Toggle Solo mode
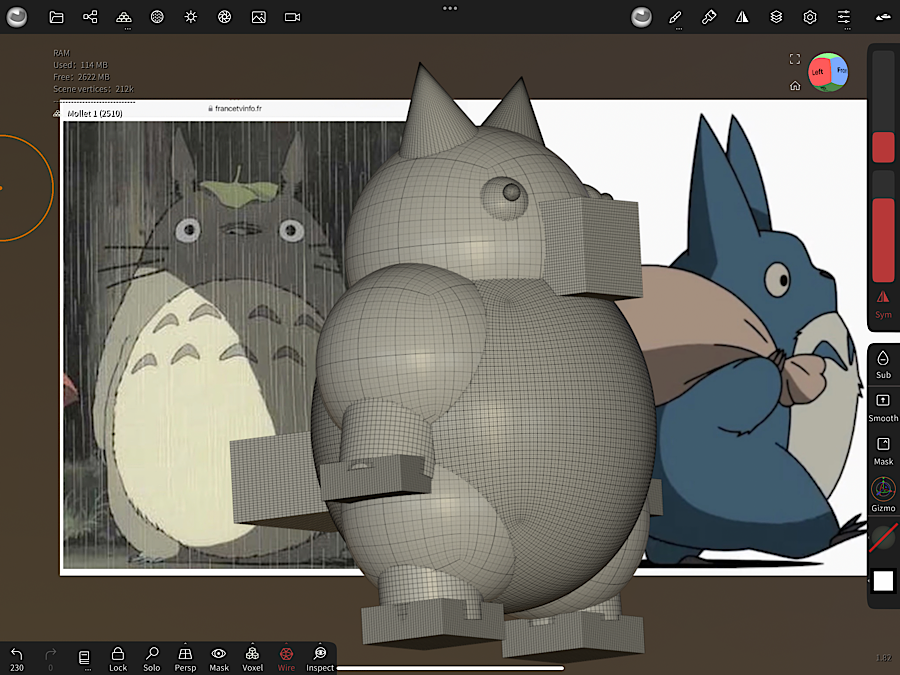This screenshot has width=900, height=675. click(x=152, y=659)
